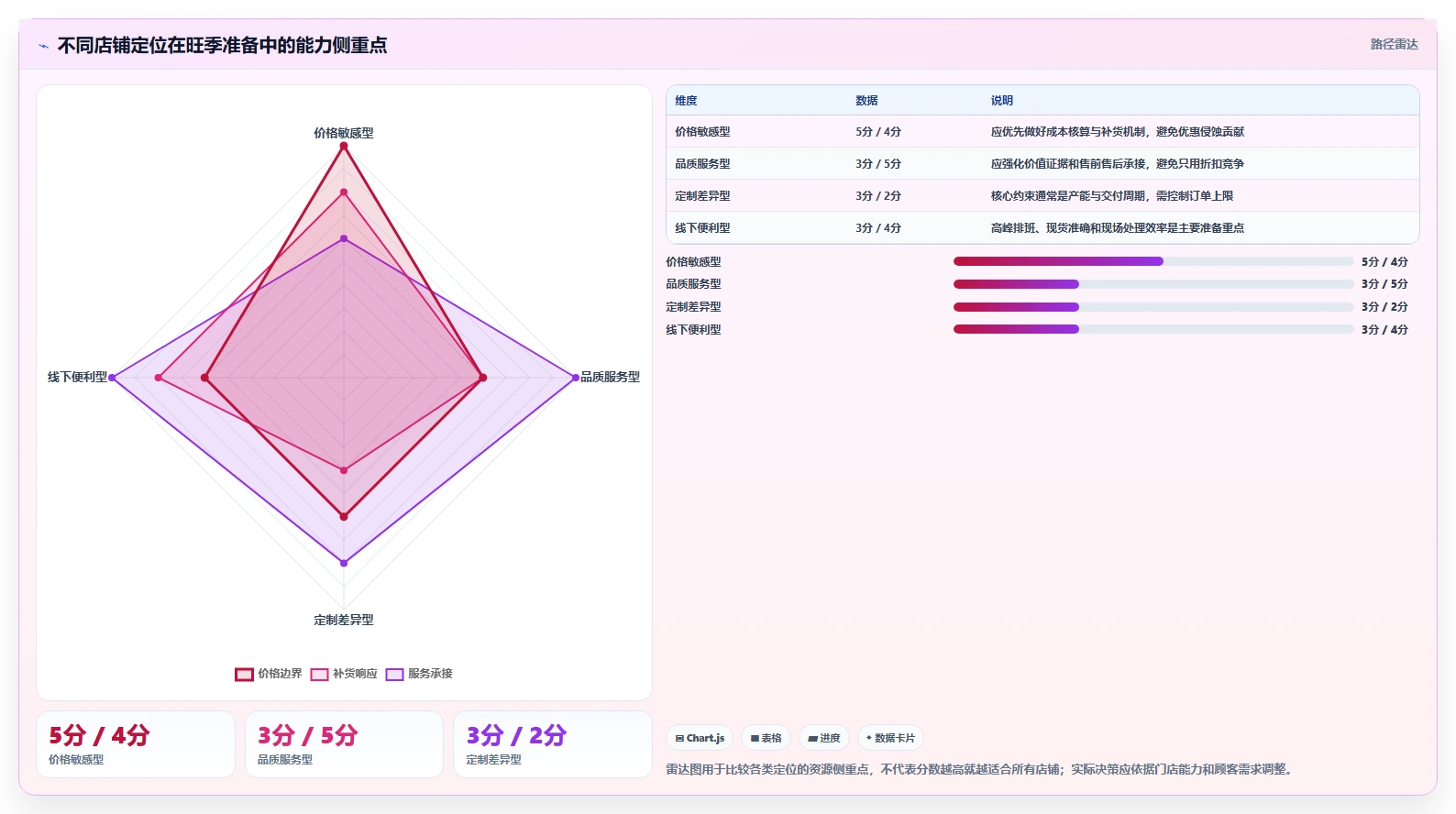
Task: Click the 价格敏感型 radar axis label
Action: point(344,133)
